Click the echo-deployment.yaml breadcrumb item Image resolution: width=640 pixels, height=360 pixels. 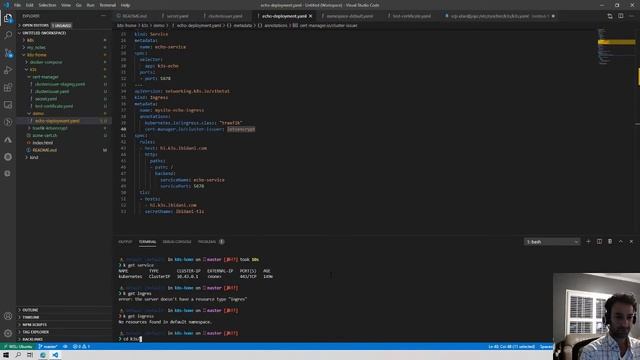pyautogui.click(x=198, y=25)
